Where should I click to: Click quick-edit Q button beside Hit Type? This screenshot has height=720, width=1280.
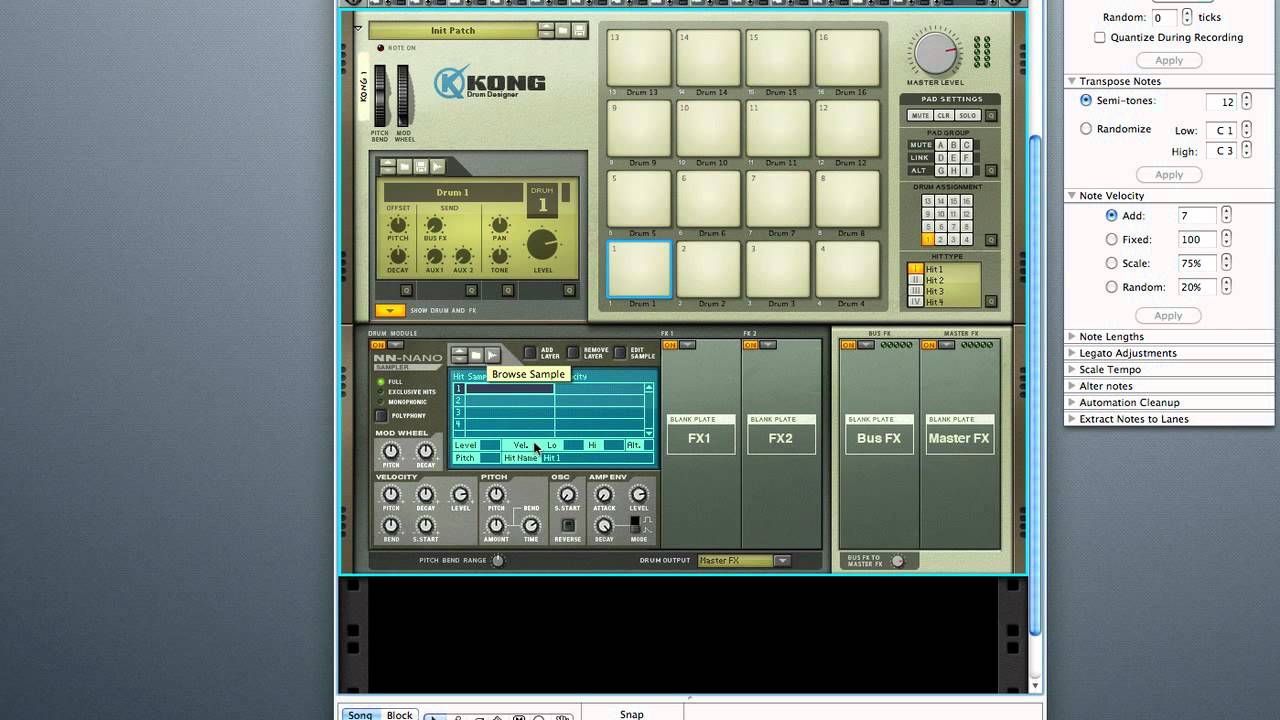click(991, 301)
